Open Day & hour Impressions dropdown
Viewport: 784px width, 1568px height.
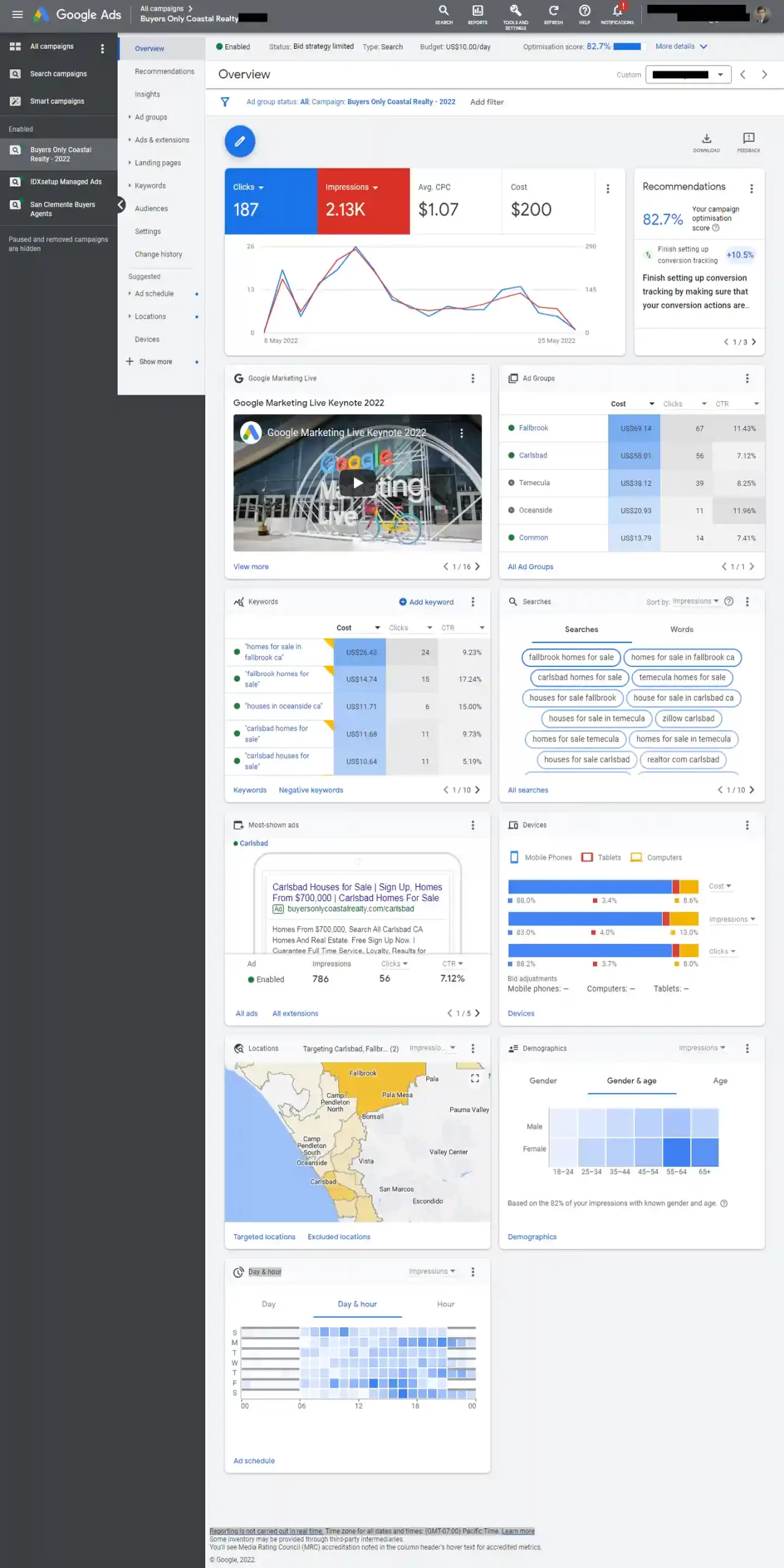point(432,1272)
